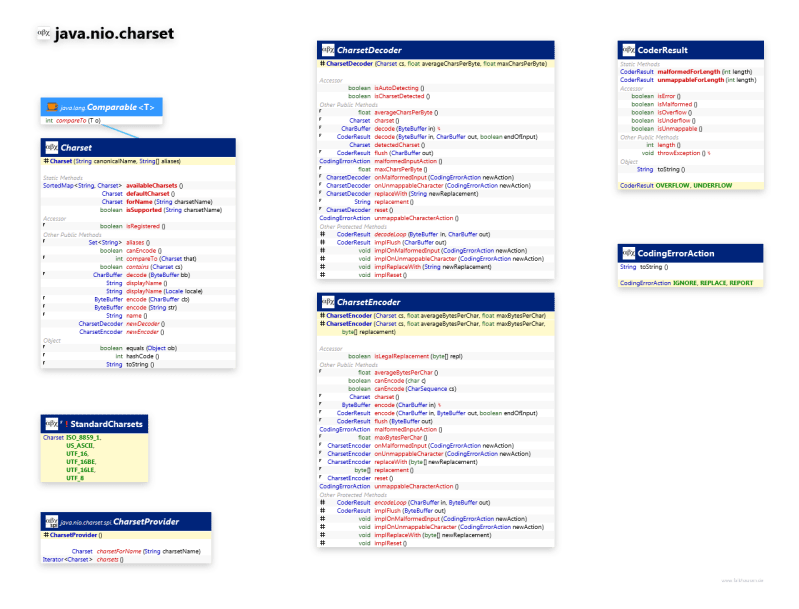Click the UNDERFLOW constant in CoderResult
The image size is (799, 609).
click(x=712, y=186)
